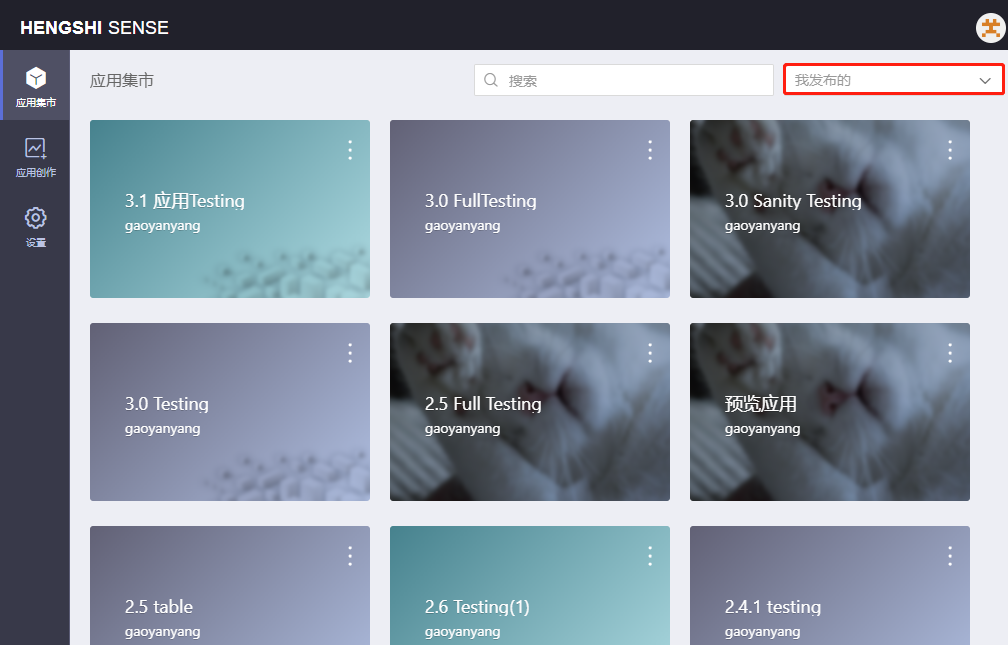
Task: Open the 3.0 Testing app card
Action: click(x=230, y=412)
